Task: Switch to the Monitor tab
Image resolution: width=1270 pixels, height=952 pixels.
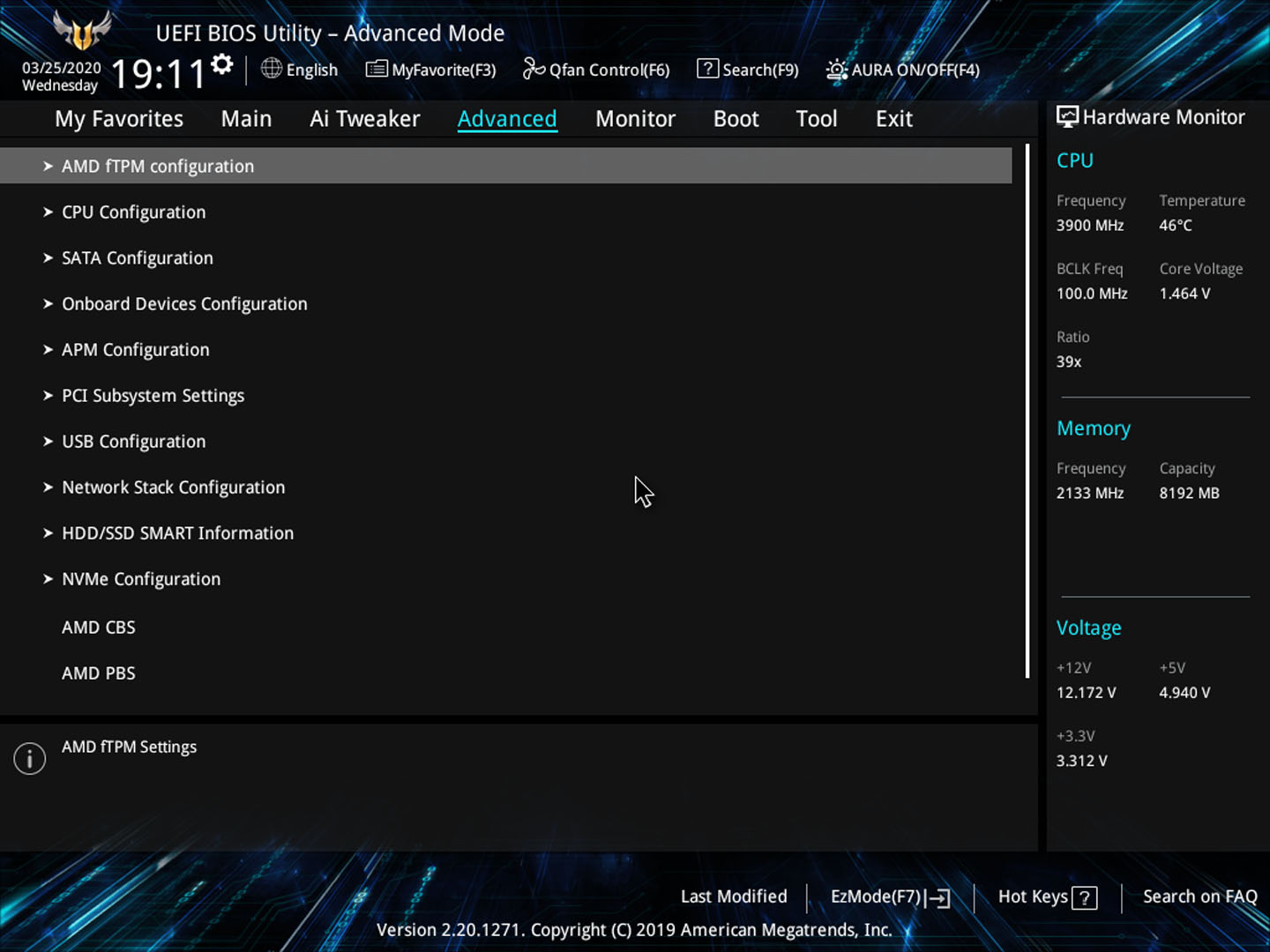Action: [635, 119]
